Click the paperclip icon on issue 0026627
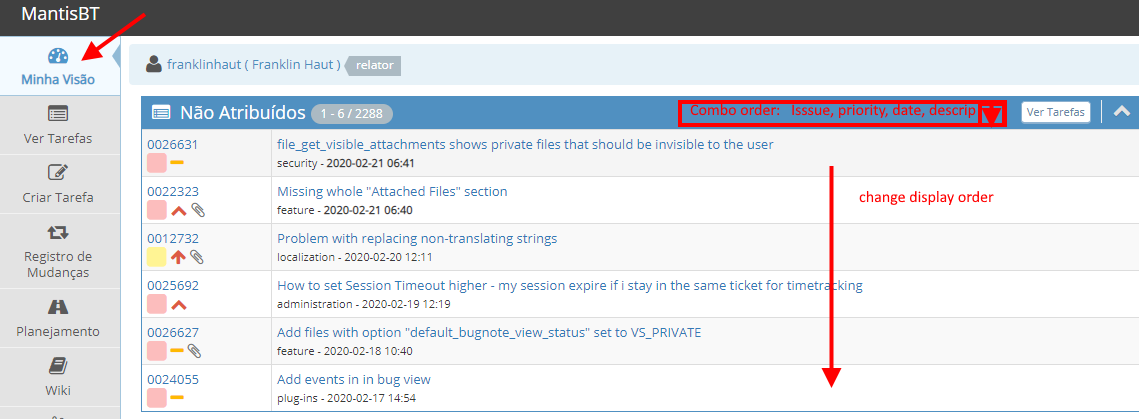 click(195, 351)
